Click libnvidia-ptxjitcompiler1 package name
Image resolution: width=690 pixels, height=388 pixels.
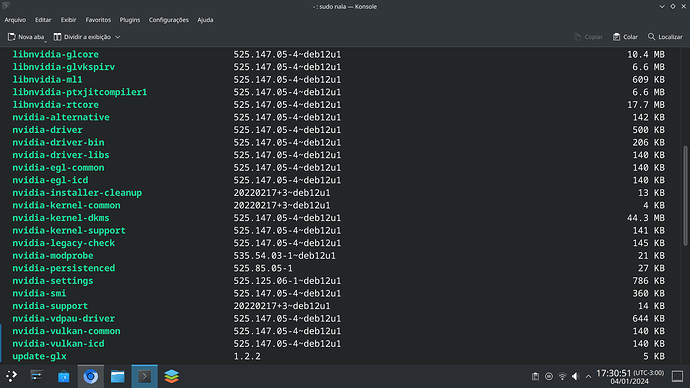[80, 92]
